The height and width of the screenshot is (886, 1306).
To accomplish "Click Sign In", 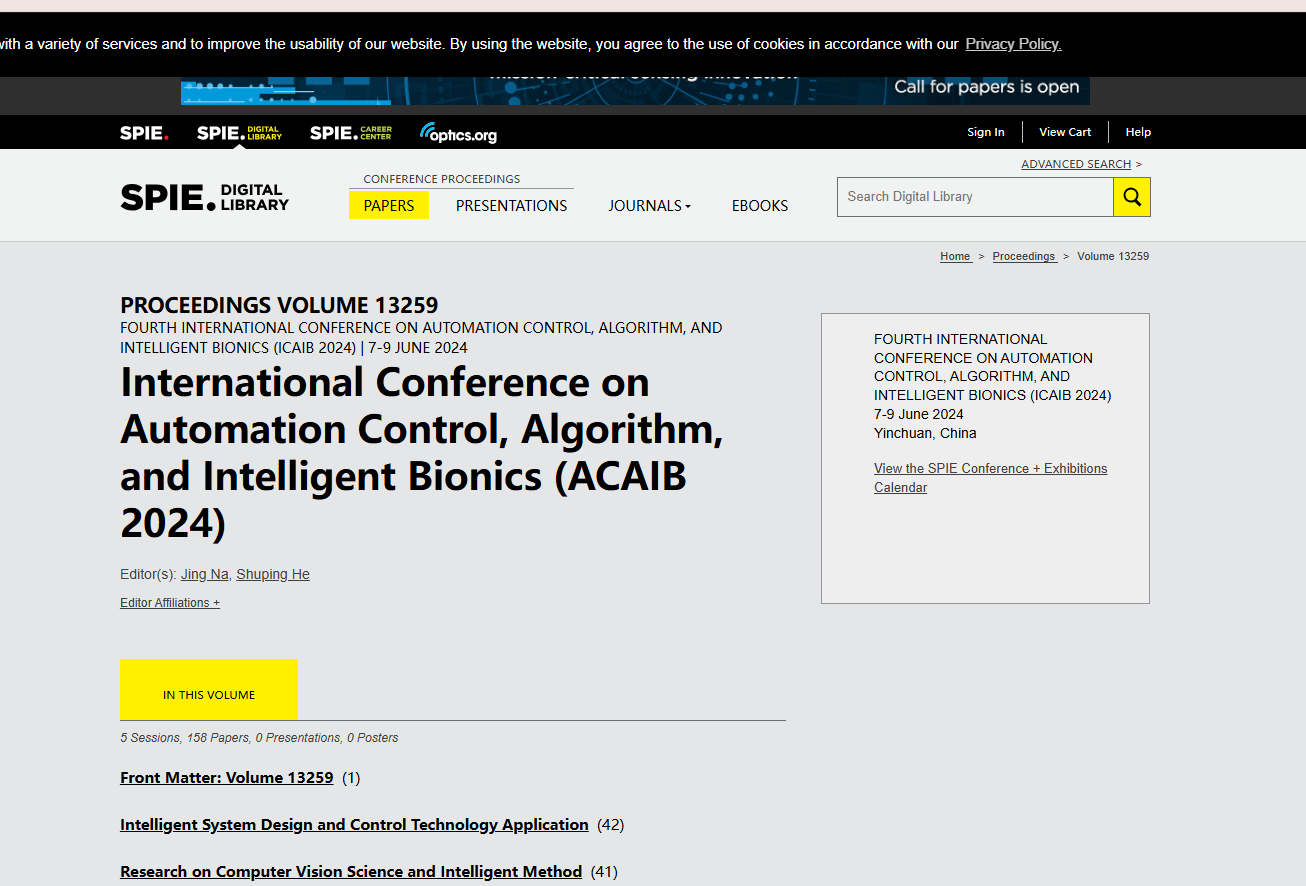I will (986, 132).
